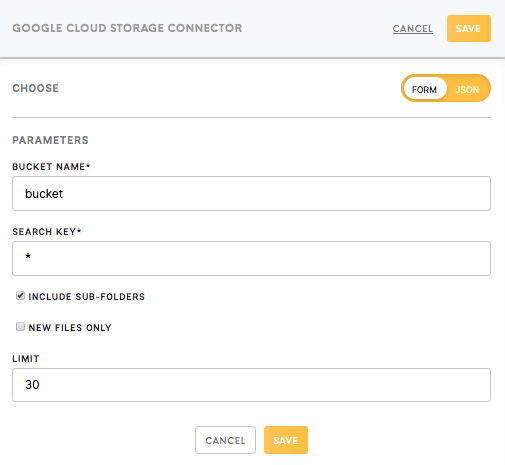Screen dimensions: 505x465
Task: Click the Include Sub-Folders label text
Action: pyautogui.click(x=87, y=297)
